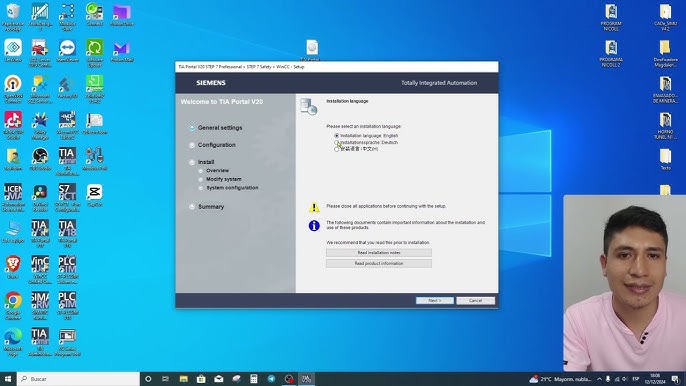Click the Read installation notes button
This screenshot has height=386, width=686.
[378, 253]
